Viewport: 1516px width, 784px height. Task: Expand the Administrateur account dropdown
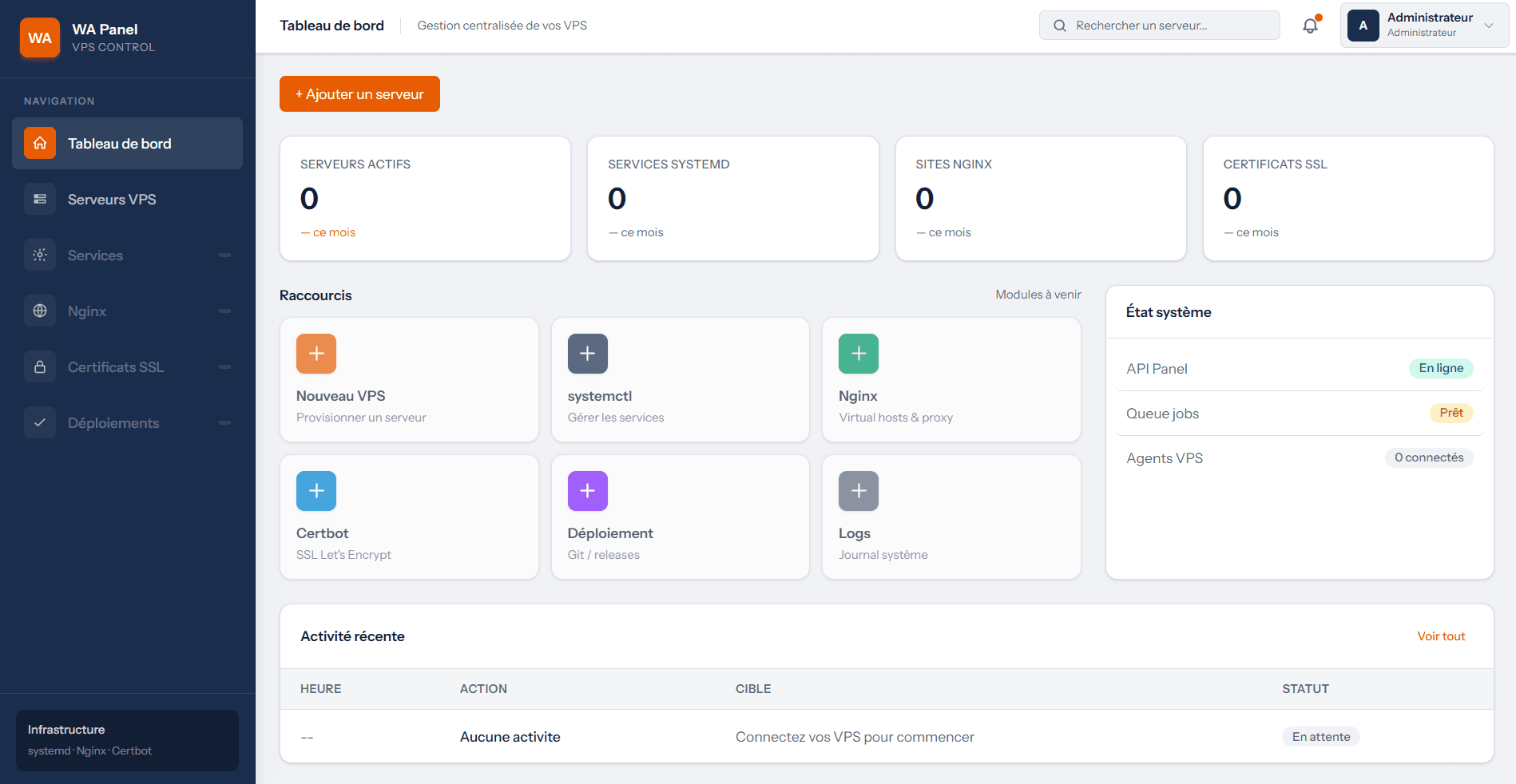(1424, 26)
